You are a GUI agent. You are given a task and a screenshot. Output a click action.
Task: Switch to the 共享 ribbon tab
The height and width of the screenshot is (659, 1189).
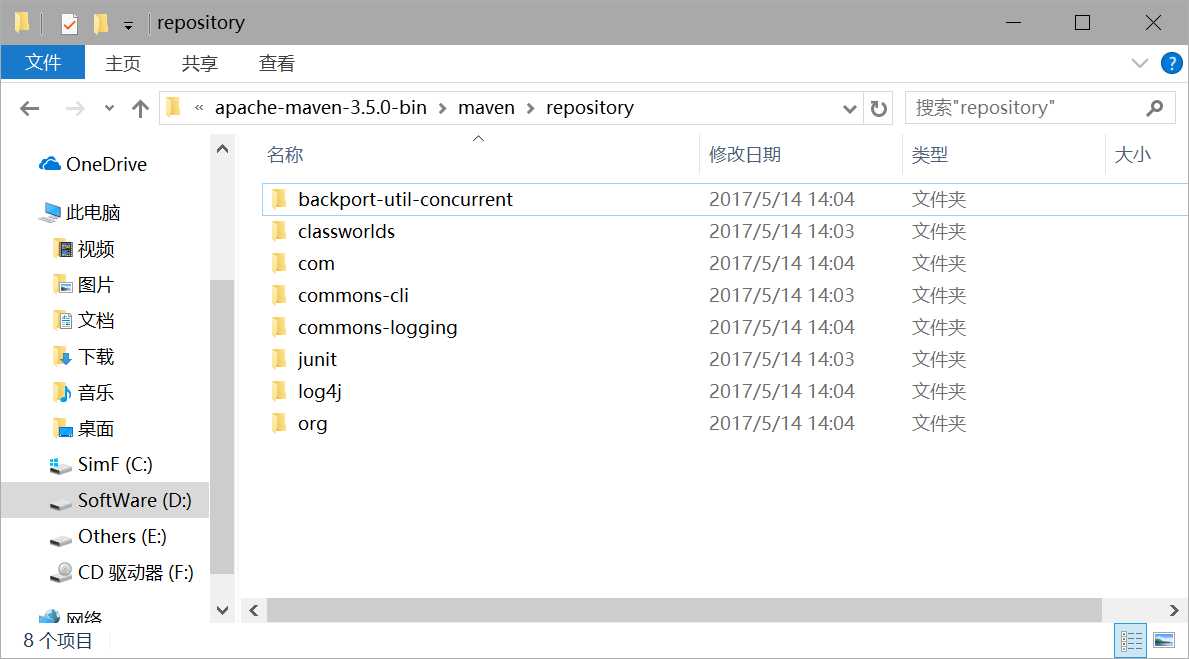pos(199,63)
